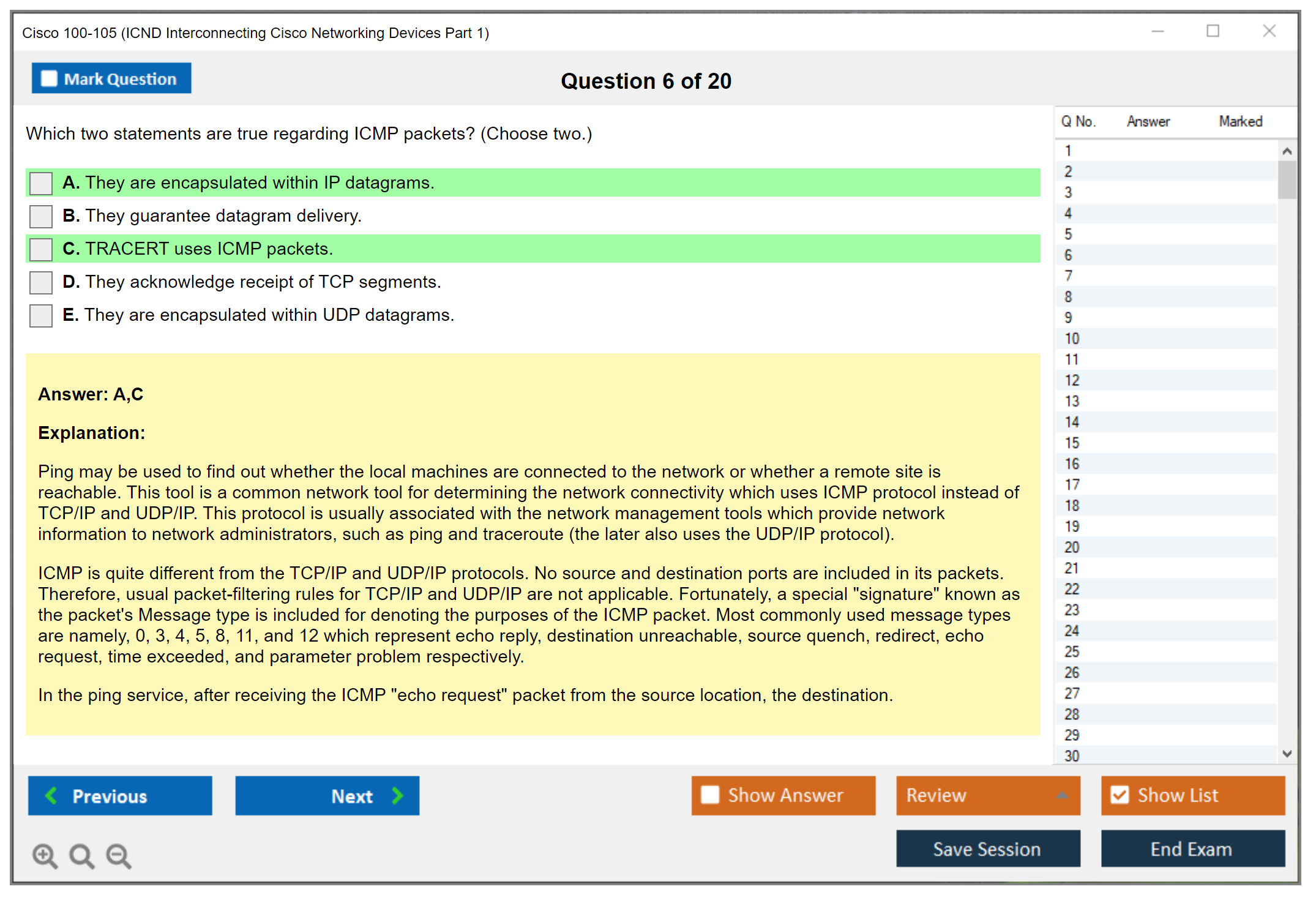Click the green left arrow on Previous
The height and width of the screenshot is (900, 1316).
[51, 795]
